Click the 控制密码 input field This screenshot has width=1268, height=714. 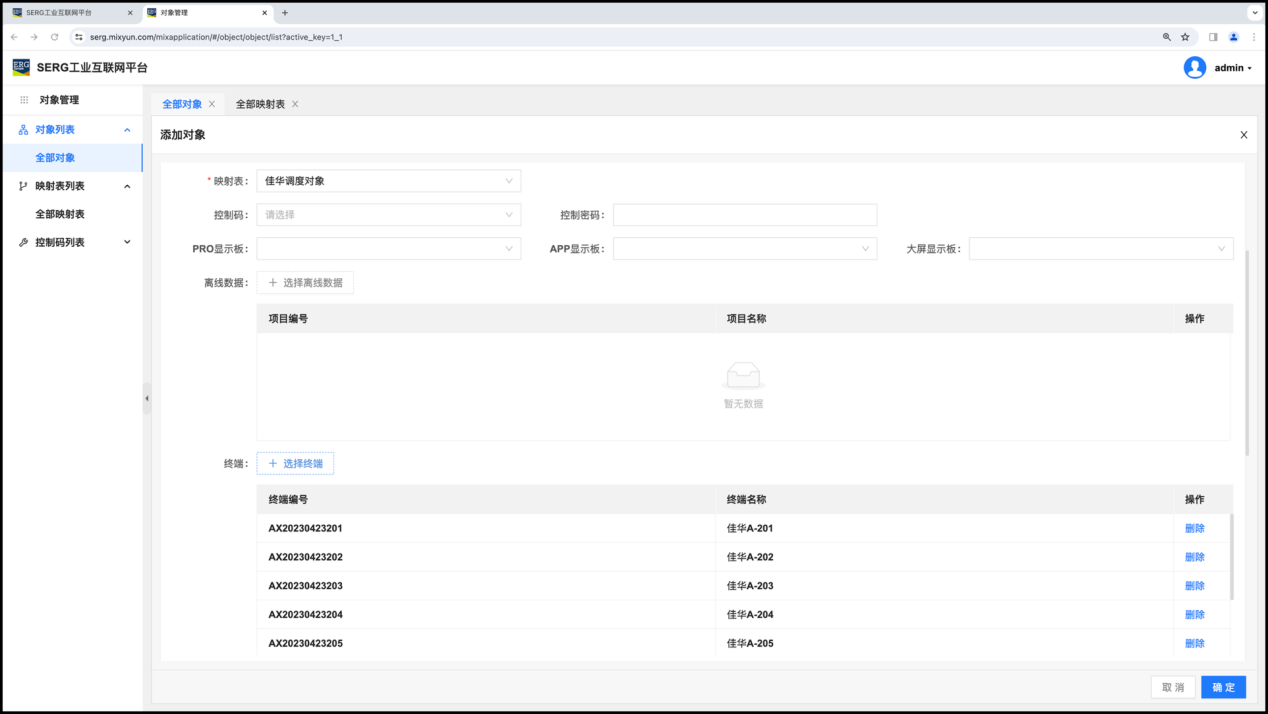(x=744, y=215)
